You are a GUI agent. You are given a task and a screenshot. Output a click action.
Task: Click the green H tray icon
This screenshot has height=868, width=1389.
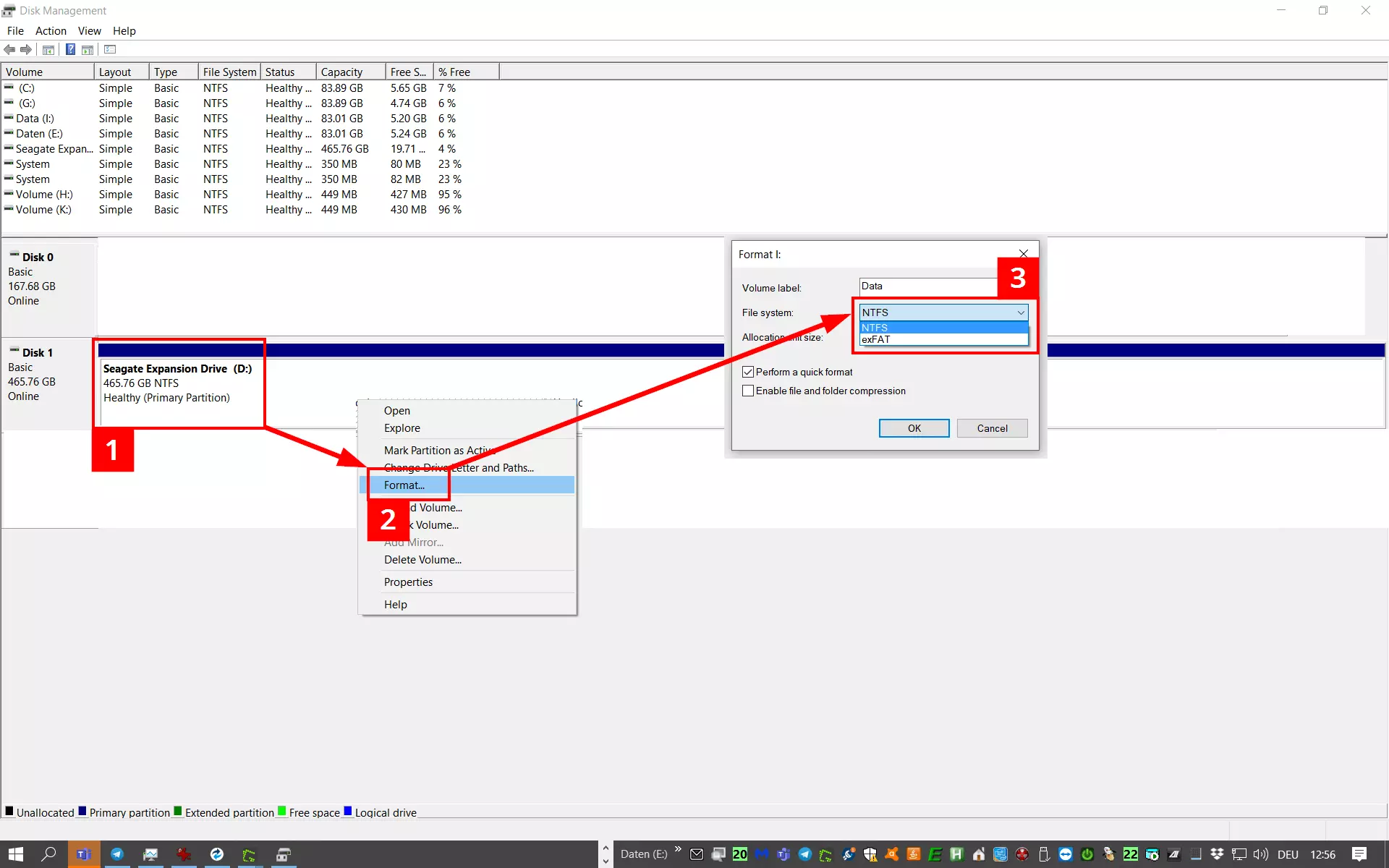[x=956, y=854]
